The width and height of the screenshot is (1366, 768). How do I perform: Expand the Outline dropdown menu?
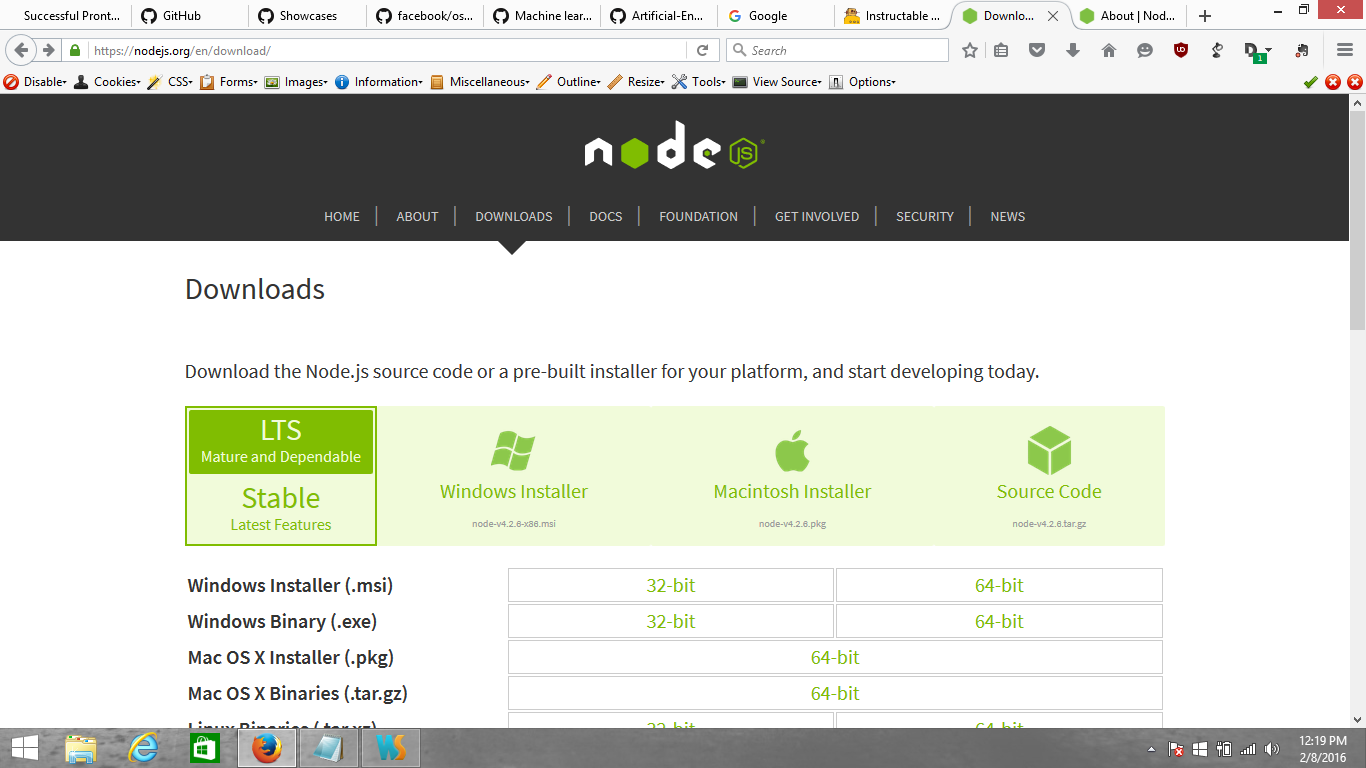(569, 82)
